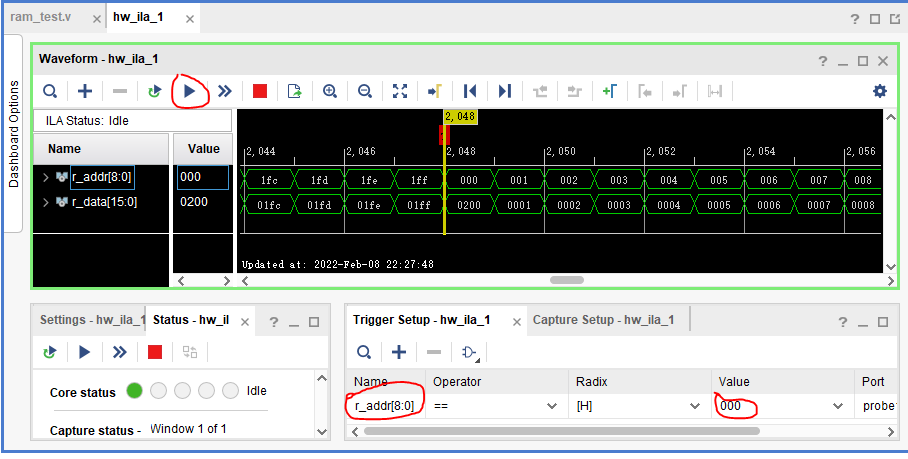Click the down arrow of Status panel scrollbar
This screenshot has height=459, width=908.
(x=322, y=432)
